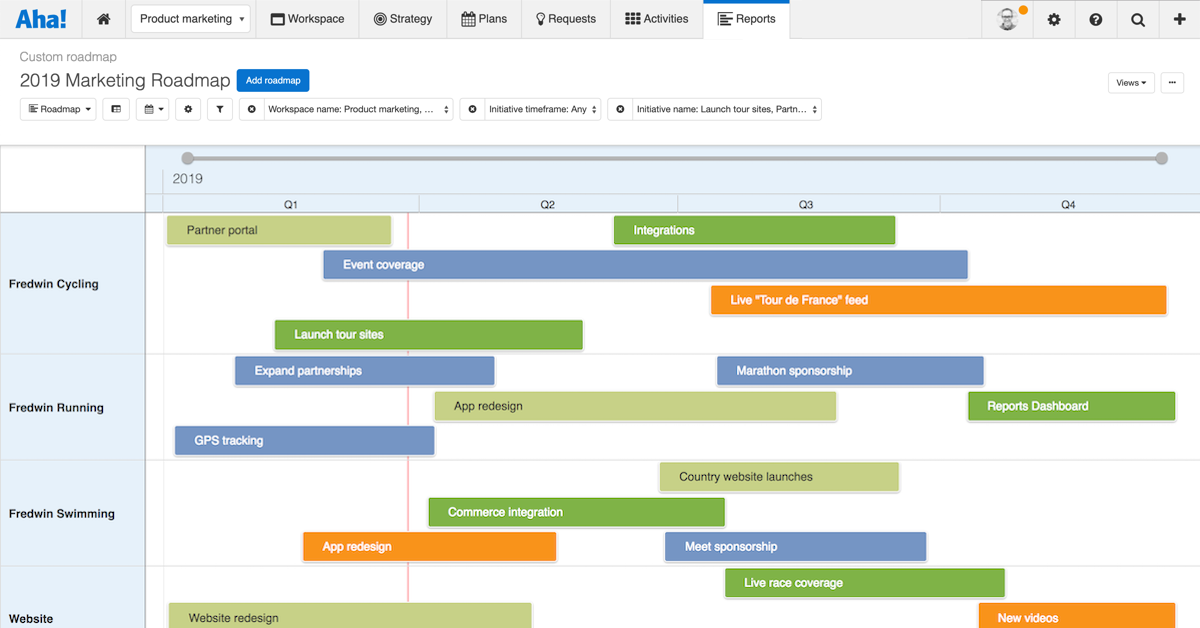Viewport: 1200px width, 628px height.
Task: Select the Fredwin Running row label
Action: 56,408
